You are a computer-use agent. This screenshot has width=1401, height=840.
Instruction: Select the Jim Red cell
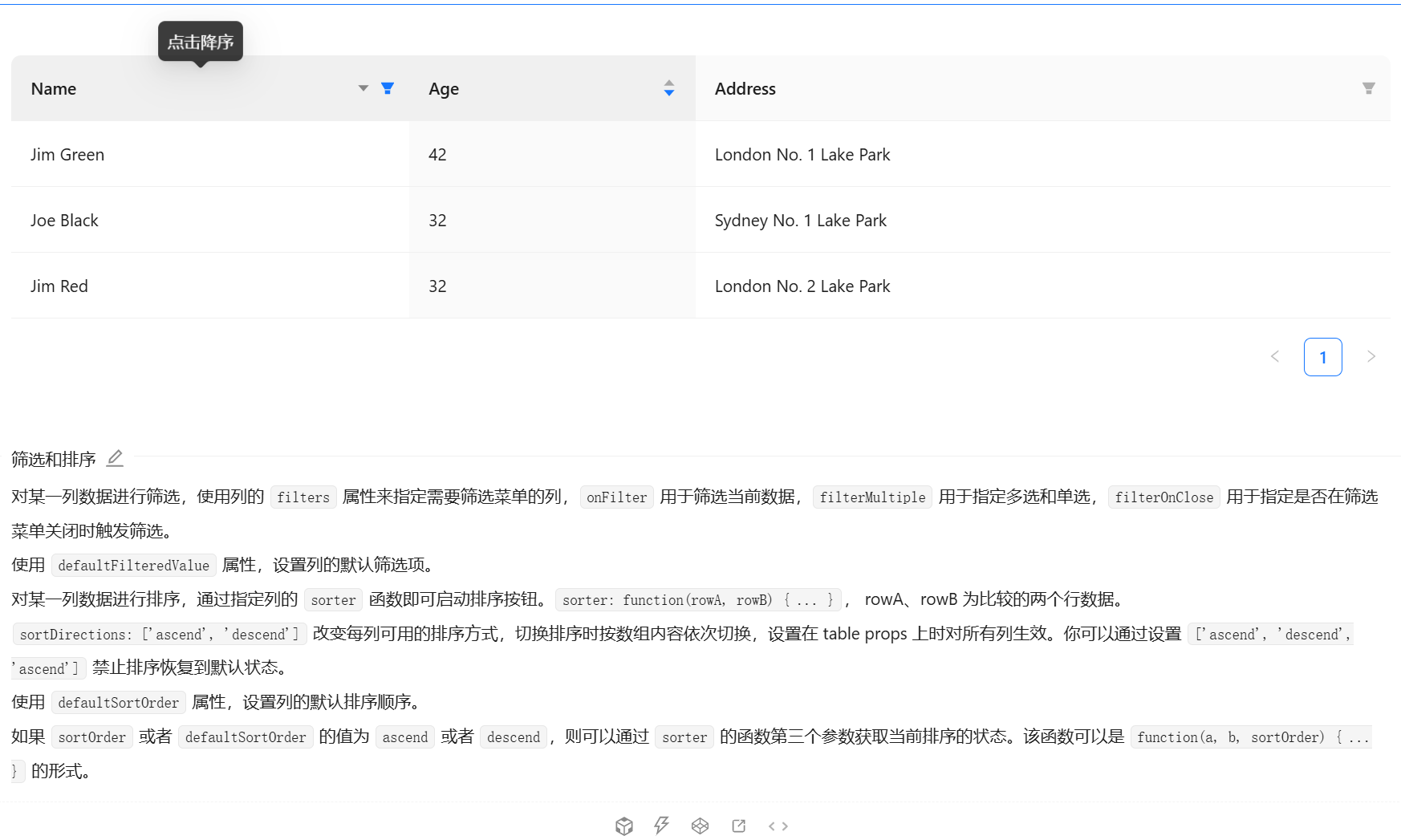210,286
